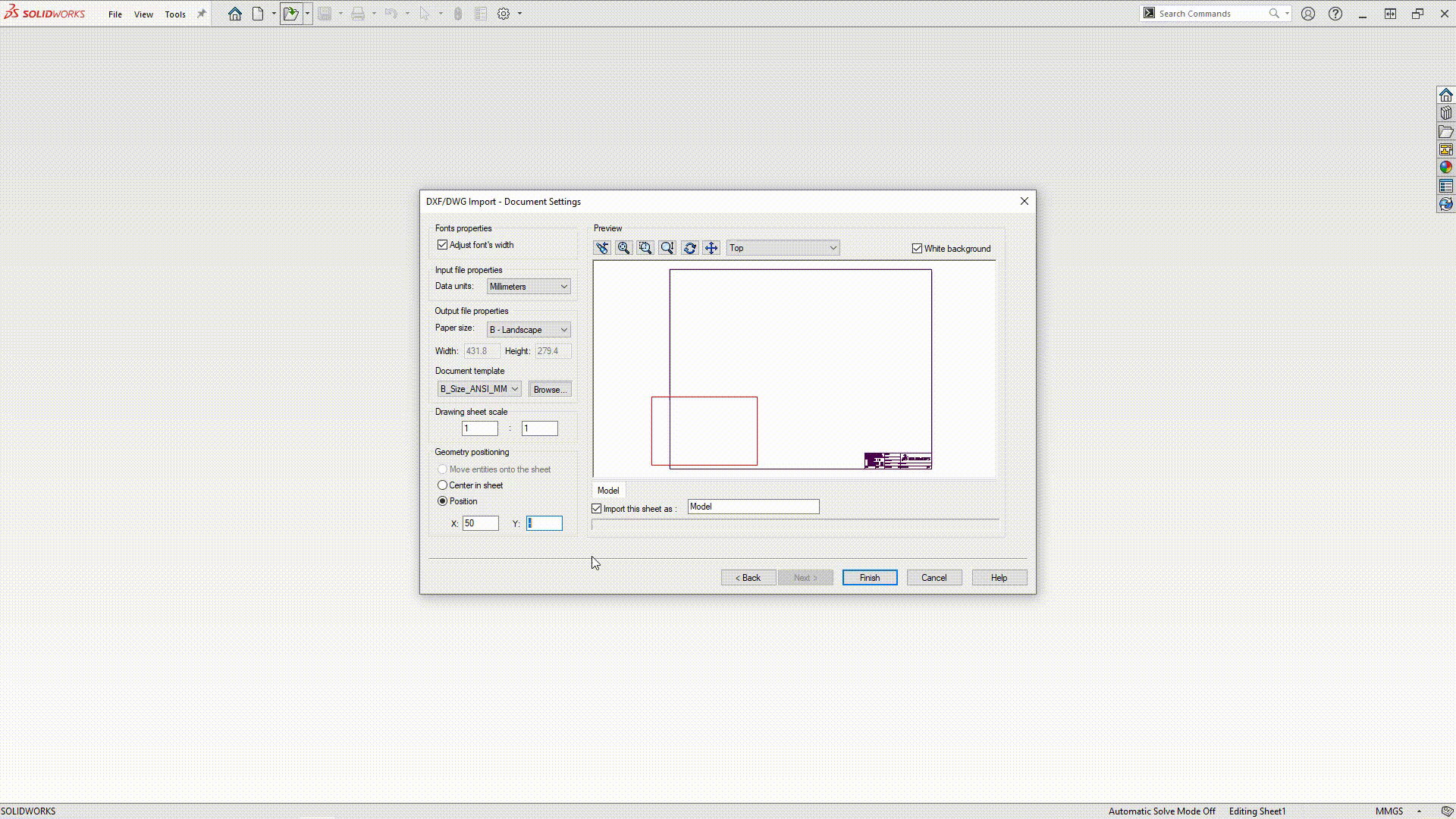Uncheck Adjust font's width
1456x819 pixels.
(x=443, y=245)
